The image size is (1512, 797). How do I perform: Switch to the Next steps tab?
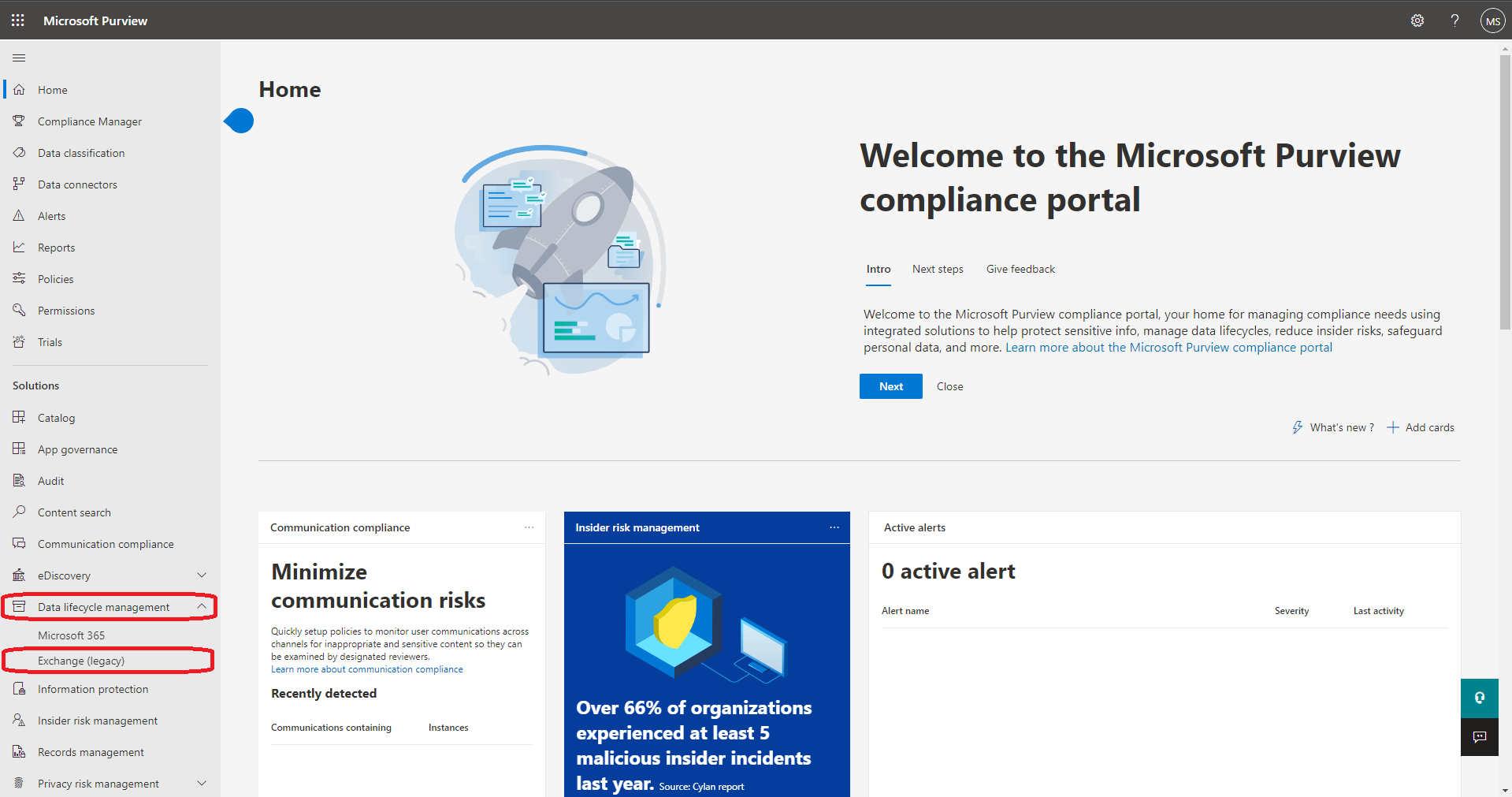pos(937,270)
